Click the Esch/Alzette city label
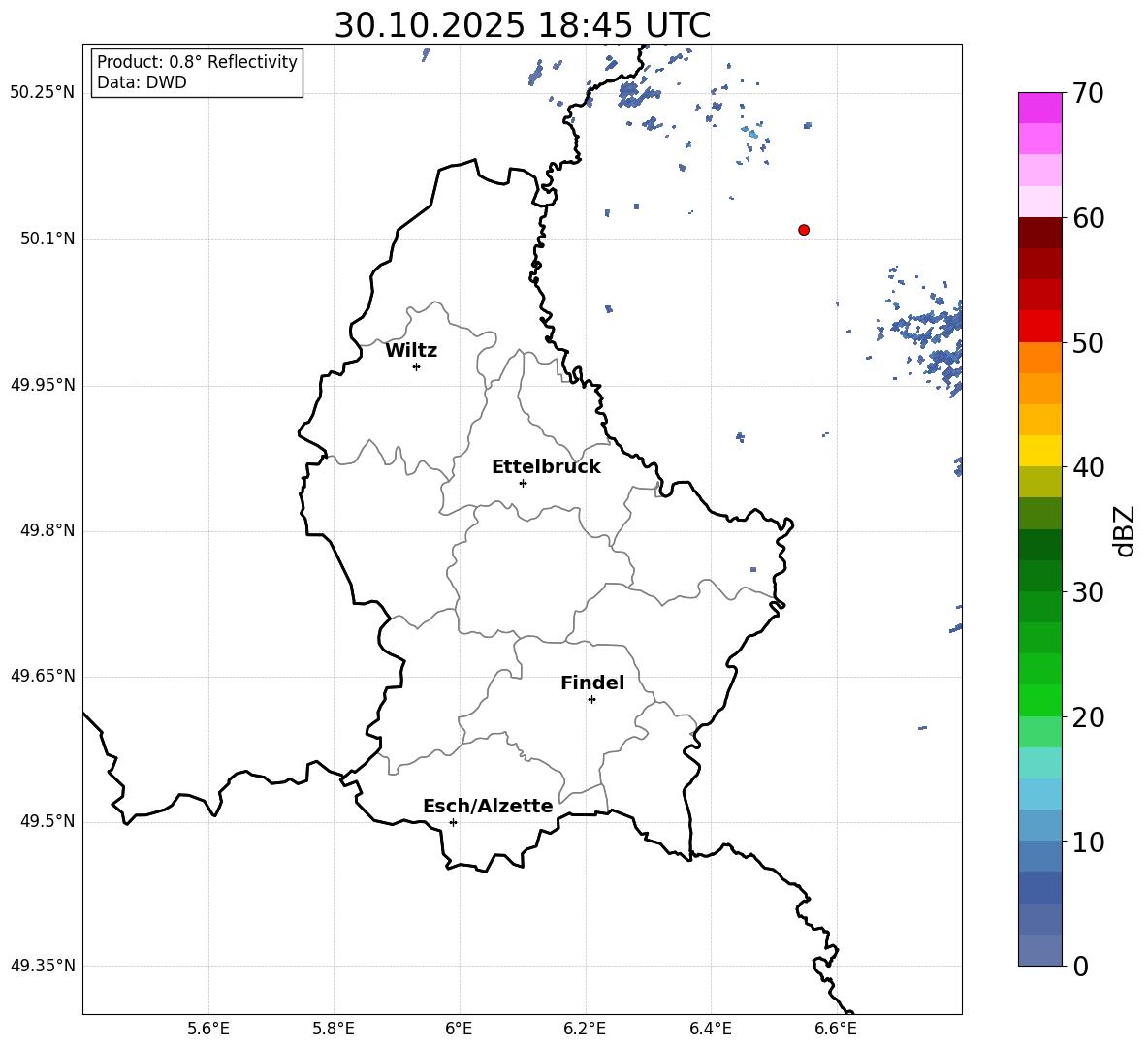Viewport: 1148px width, 1048px height. tap(488, 806)
